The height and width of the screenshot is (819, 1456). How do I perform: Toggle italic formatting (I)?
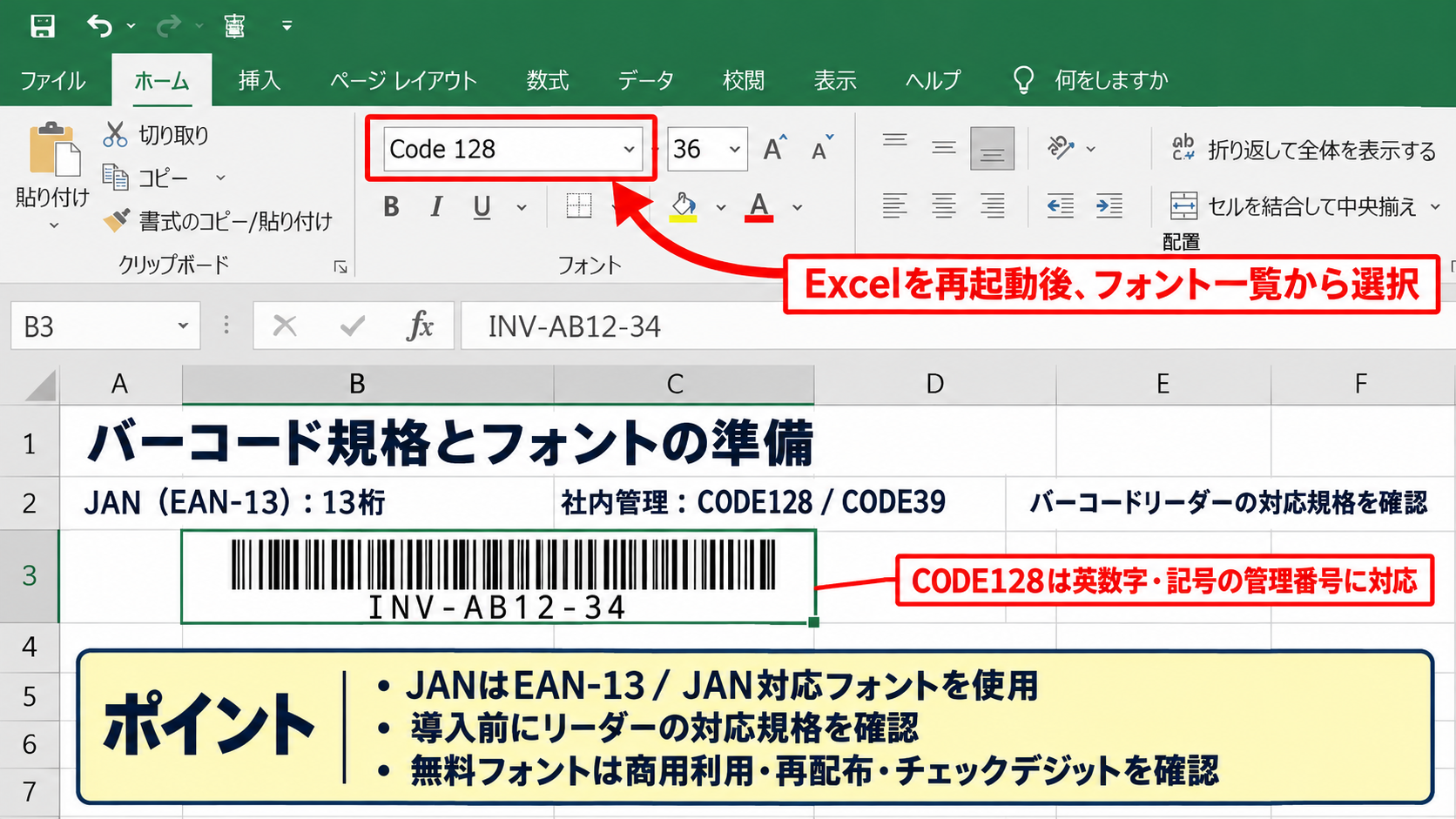click(x=436, y=206)
